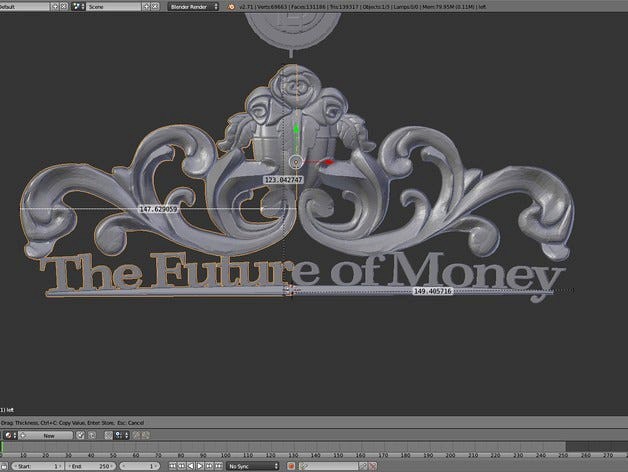Click the 147.629059 measurement label

click(x=158, y=209)
